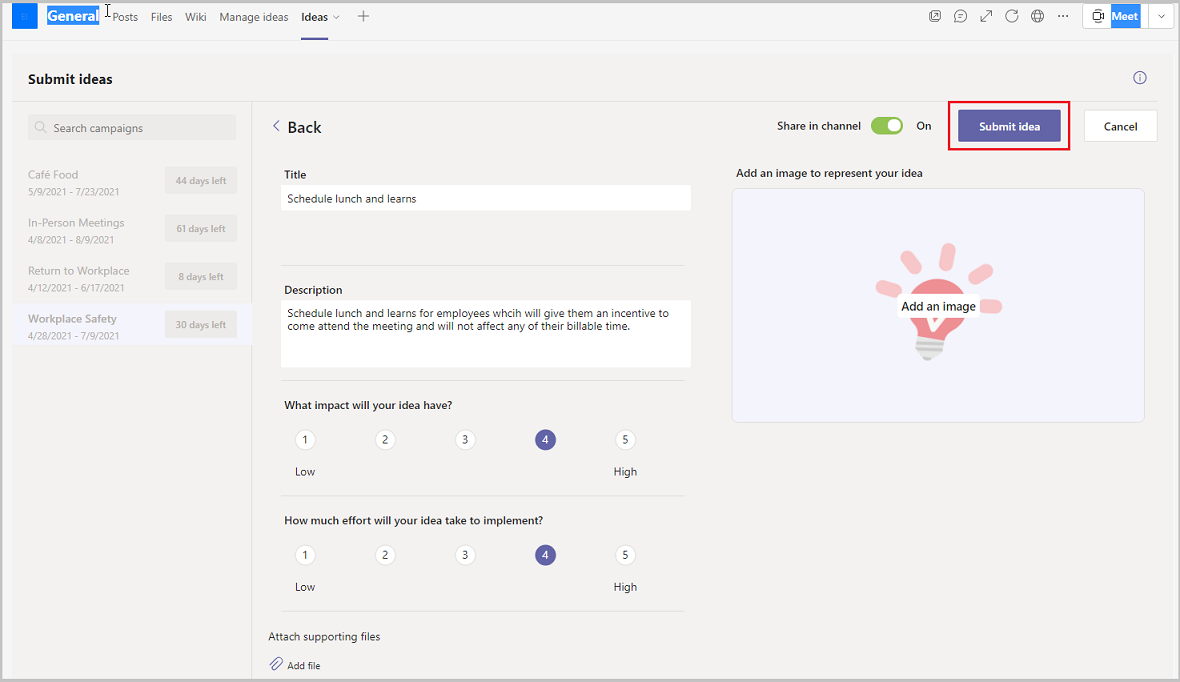Screen dimensions: 1180x682
Task: Select effort rating 4
Action: click(546, 555)
